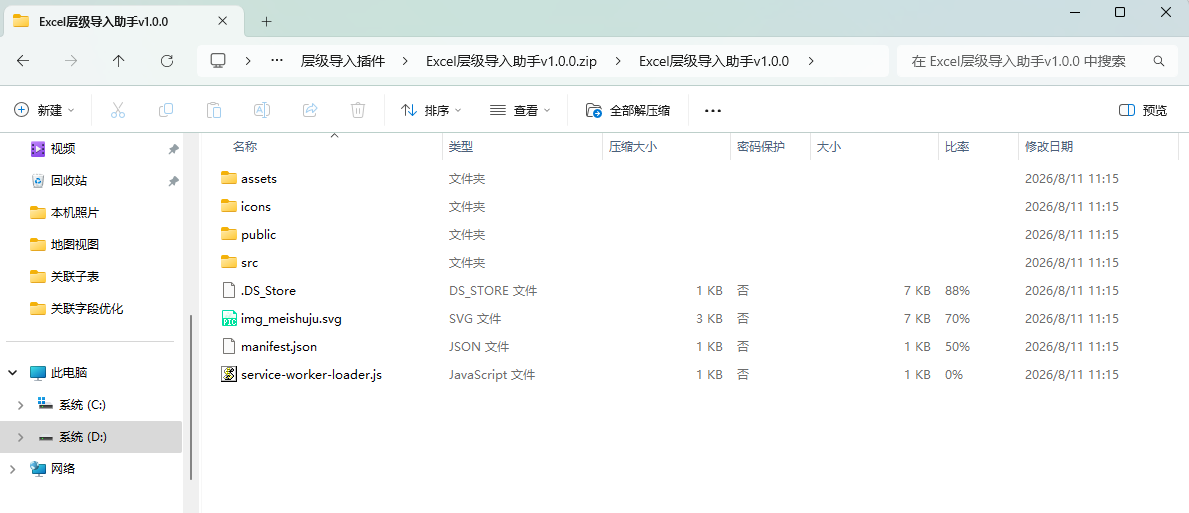The image size is (1189, 513).
Task: Select the public folder icon
Action: (229, 234)
